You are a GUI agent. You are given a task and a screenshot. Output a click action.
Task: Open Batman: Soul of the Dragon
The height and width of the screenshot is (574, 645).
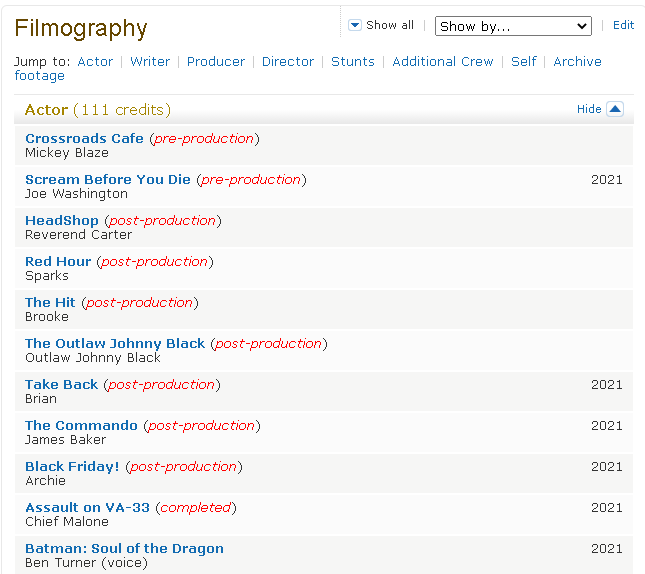tap(124, 548)
